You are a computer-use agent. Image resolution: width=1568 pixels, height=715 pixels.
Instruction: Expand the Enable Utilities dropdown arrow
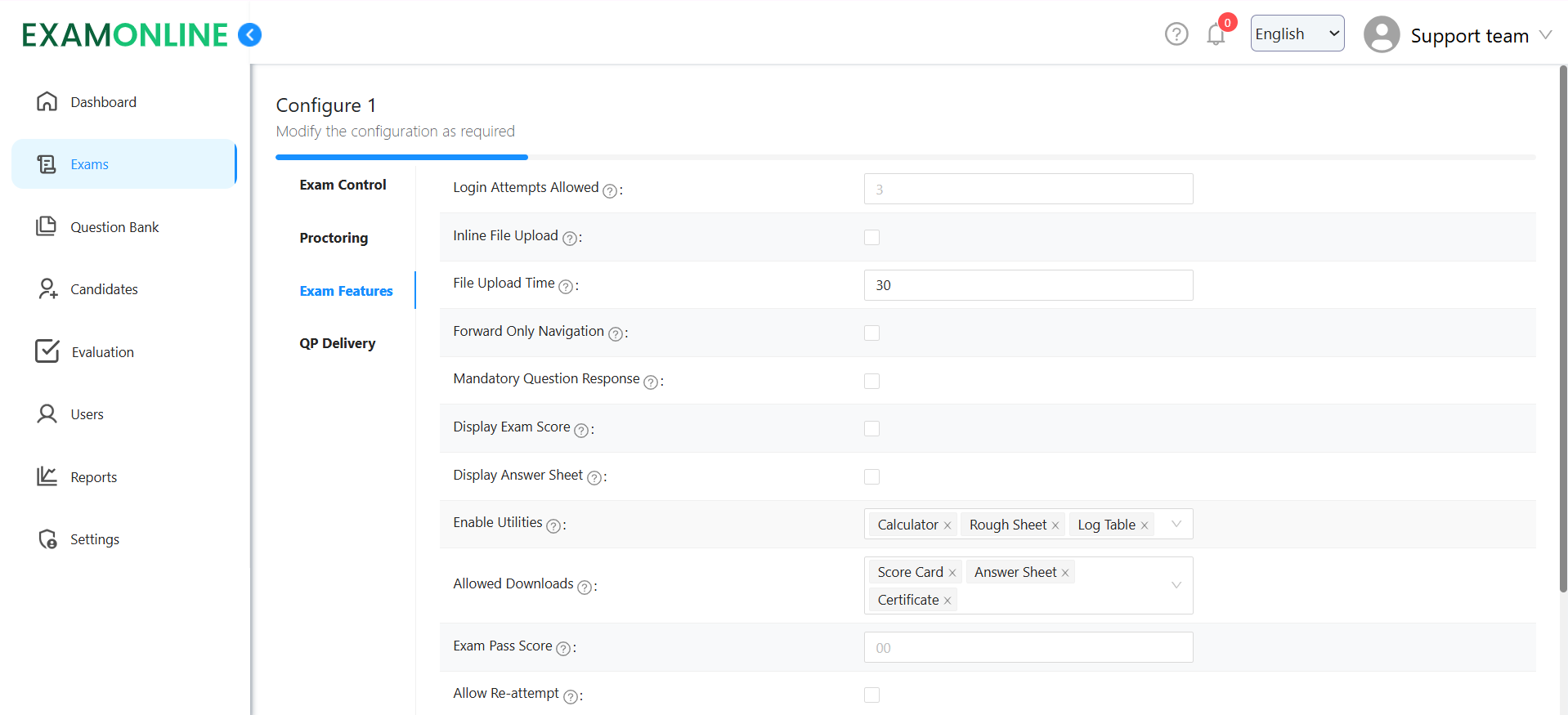tap(1176, 524)
